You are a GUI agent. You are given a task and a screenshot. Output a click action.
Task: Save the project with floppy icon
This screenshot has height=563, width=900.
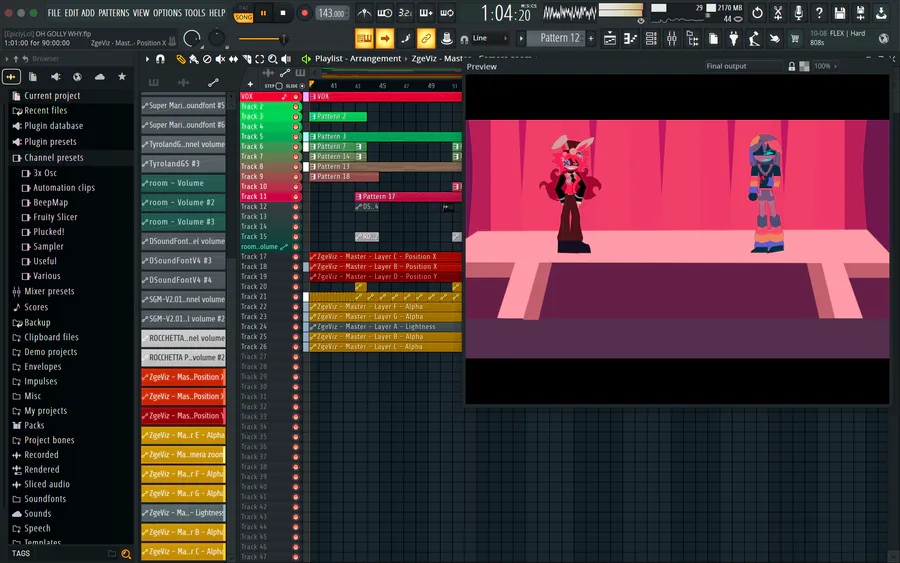[x=840, y=13]
